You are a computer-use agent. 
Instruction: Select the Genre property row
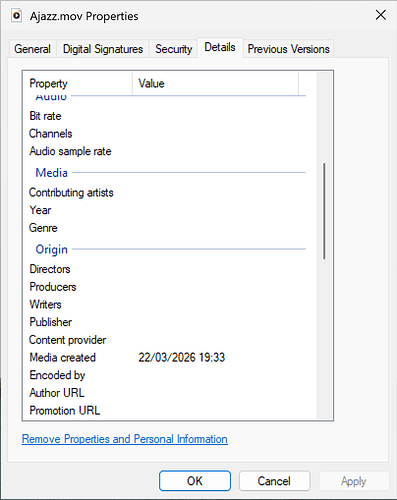tap(167, 228)
